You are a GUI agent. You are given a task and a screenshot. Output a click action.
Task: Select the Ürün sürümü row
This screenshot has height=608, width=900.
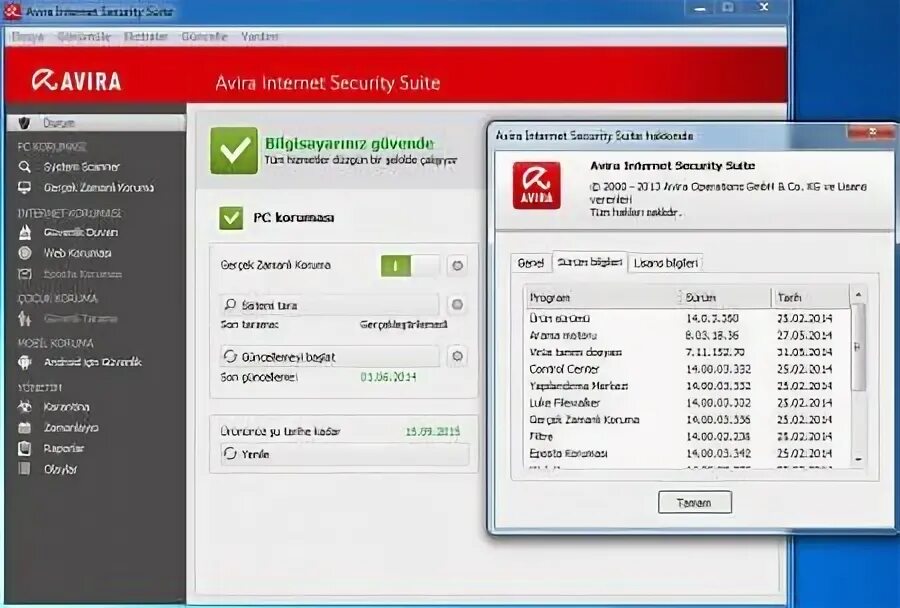click(x=688, y=318)
